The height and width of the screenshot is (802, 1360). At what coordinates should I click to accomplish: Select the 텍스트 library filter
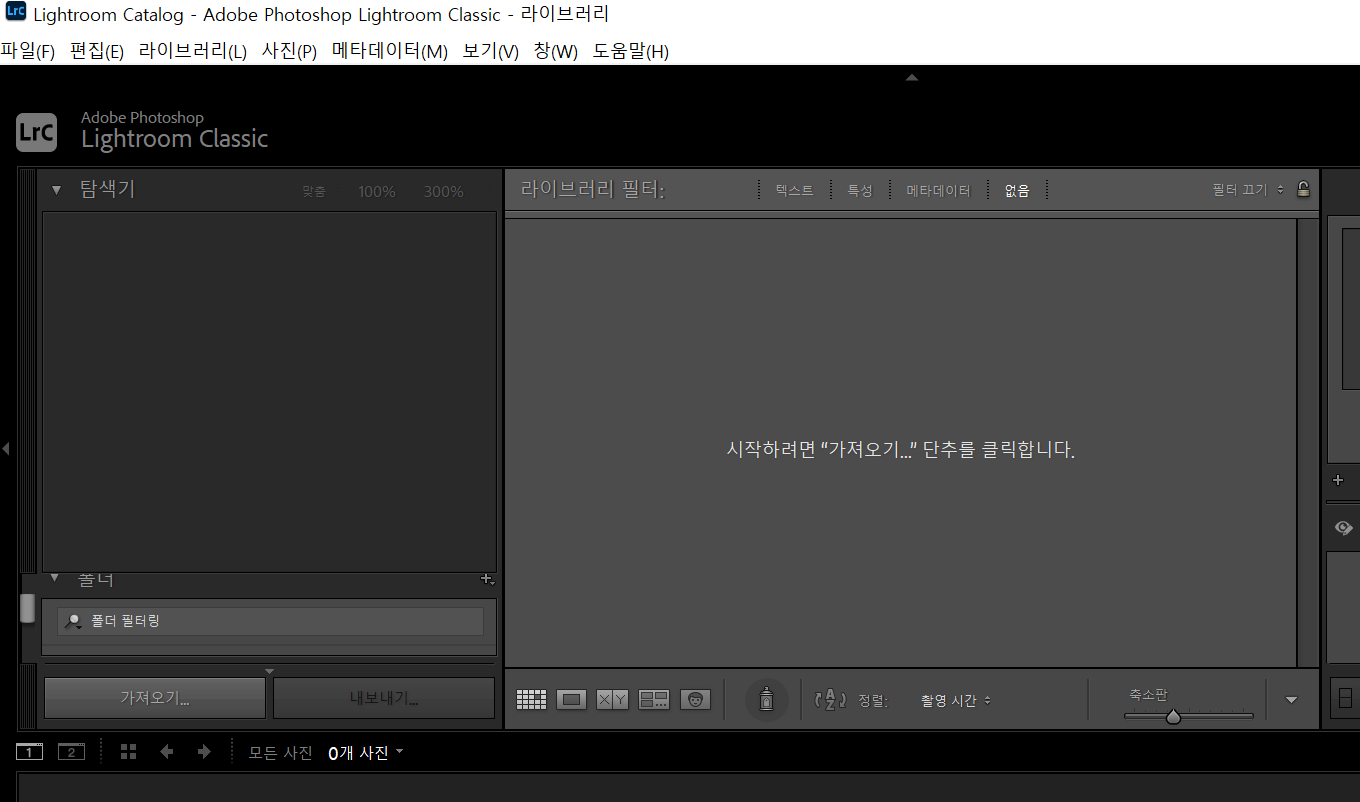pyautogui.click(x=794, y=190)
